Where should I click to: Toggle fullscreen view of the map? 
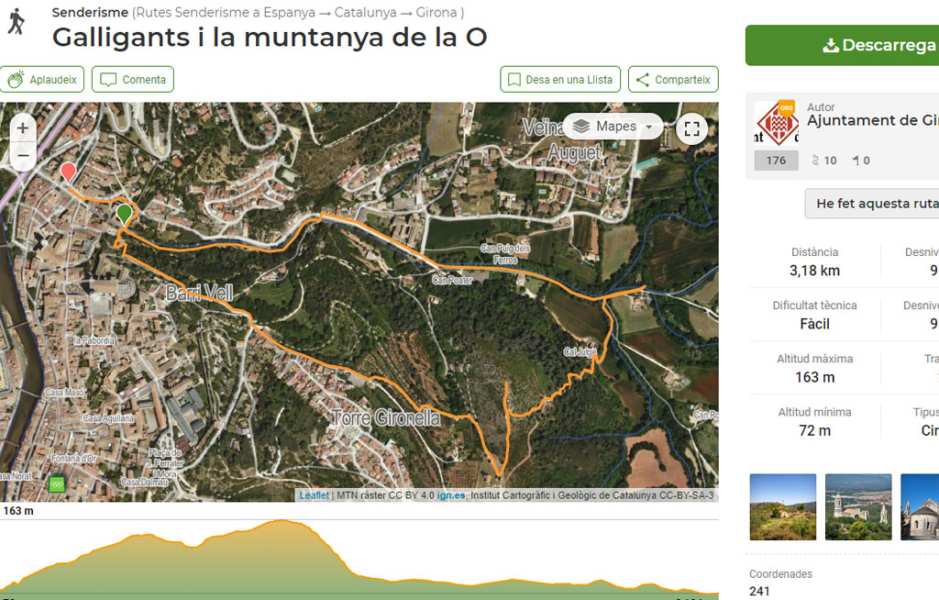coord(692,127)
